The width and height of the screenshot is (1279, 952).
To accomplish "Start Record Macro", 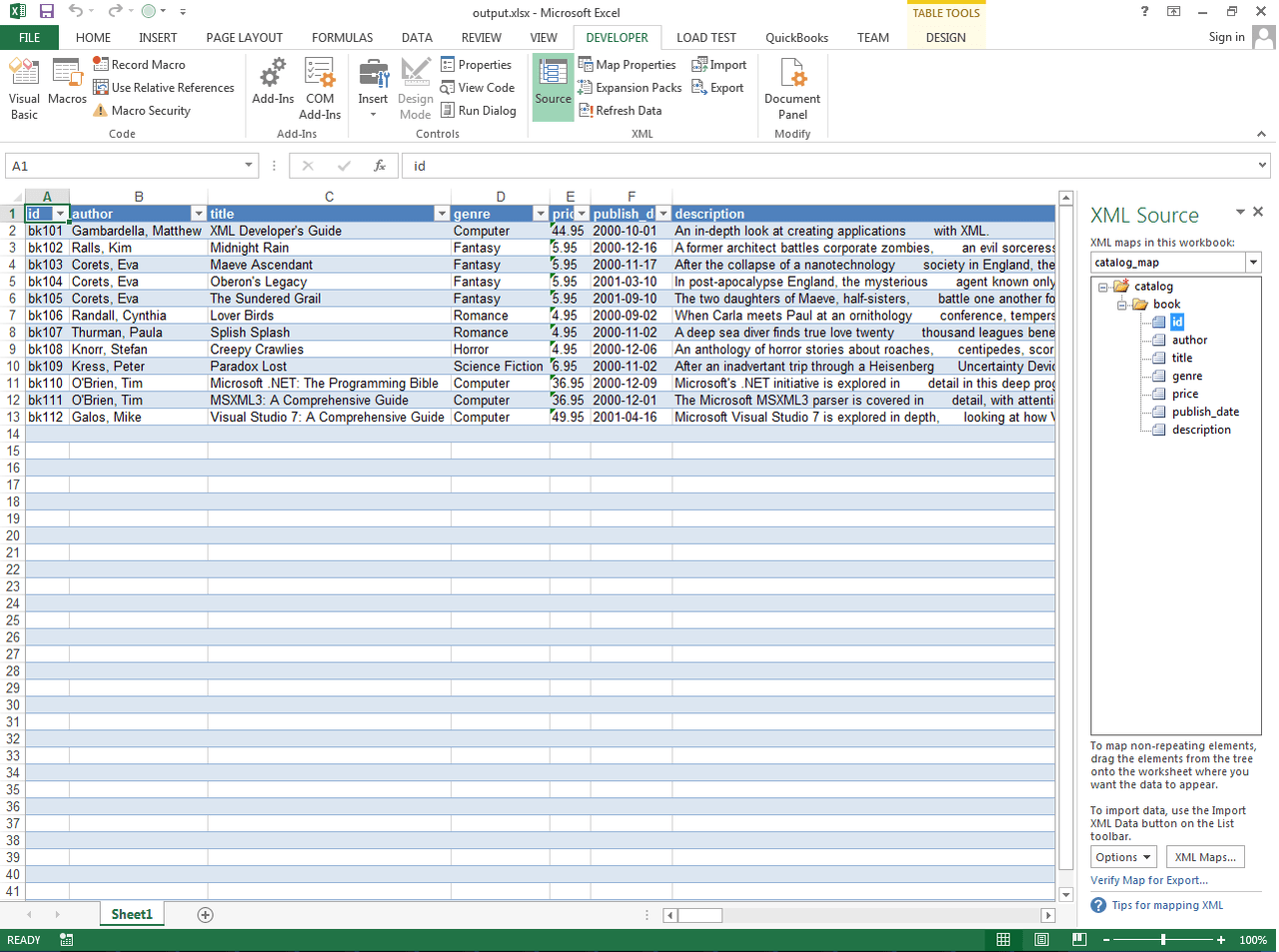I will click(x=139, y=64).
